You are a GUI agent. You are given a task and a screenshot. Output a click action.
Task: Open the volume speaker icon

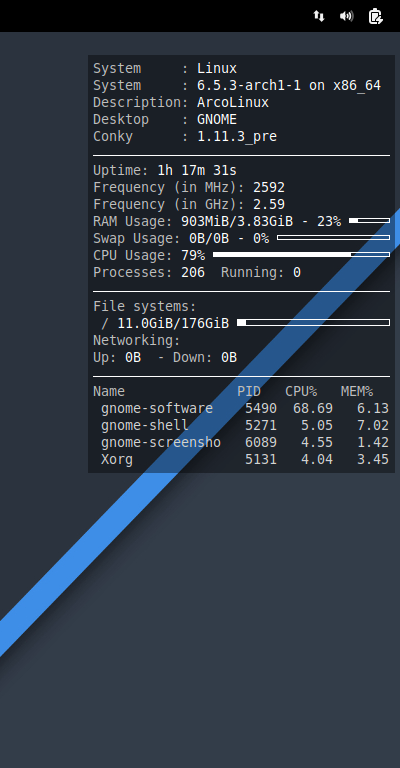click(x=347, y=16)
